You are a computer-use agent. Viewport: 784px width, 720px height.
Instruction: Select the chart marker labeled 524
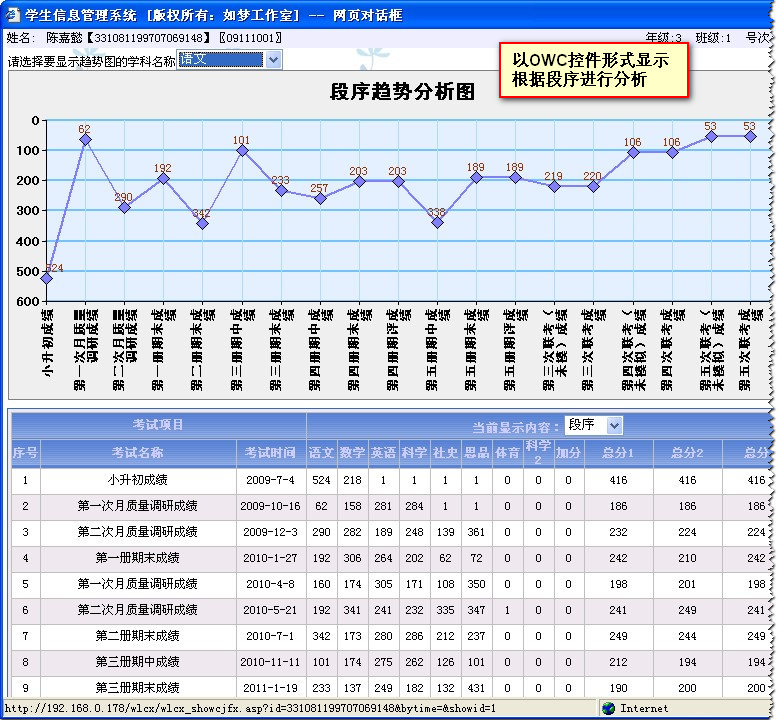pos(46,278)
